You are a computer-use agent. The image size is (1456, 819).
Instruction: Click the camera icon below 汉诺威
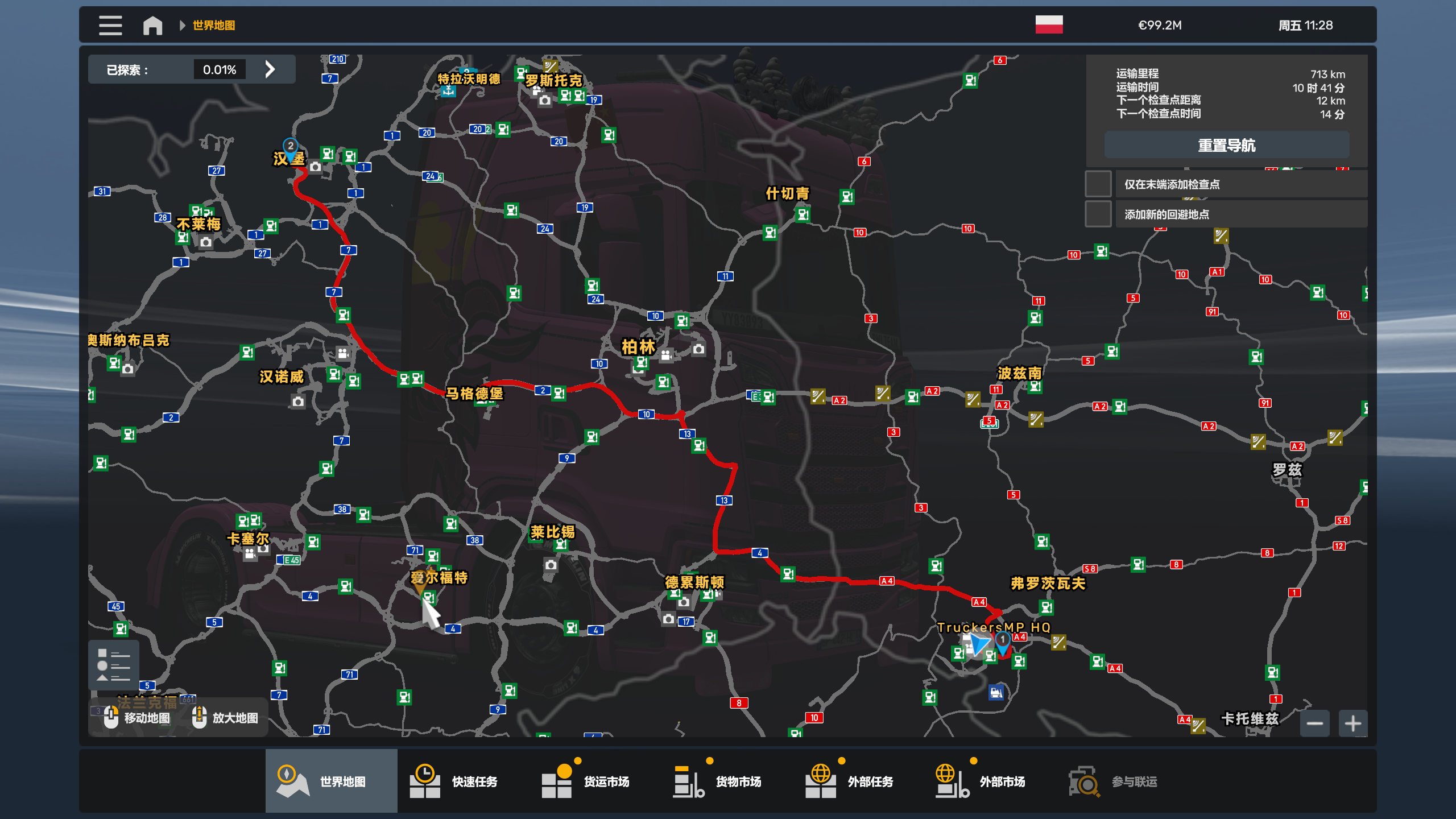298,402
